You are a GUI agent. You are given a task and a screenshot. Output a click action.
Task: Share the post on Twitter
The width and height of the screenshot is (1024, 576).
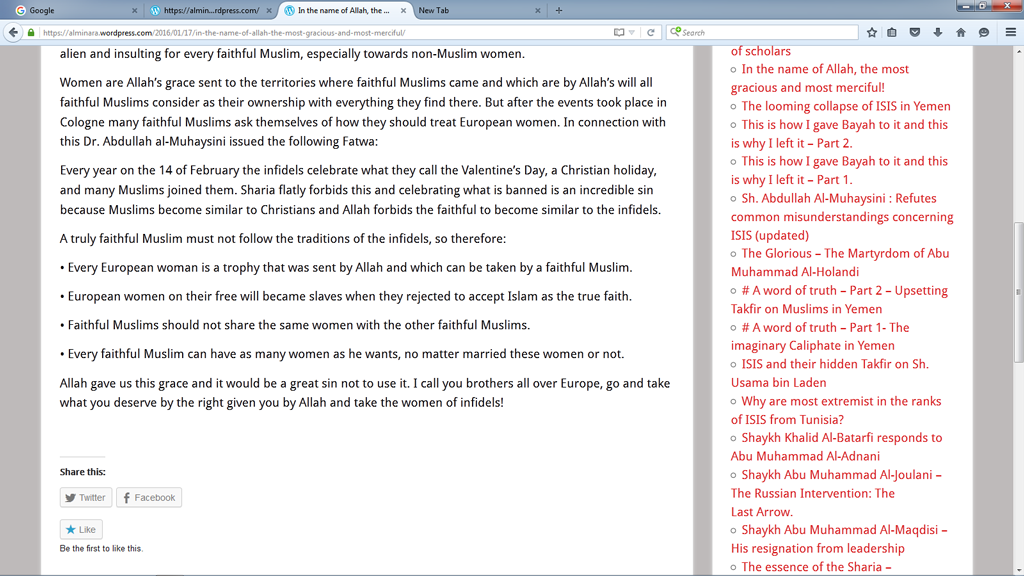pos(86,498)
